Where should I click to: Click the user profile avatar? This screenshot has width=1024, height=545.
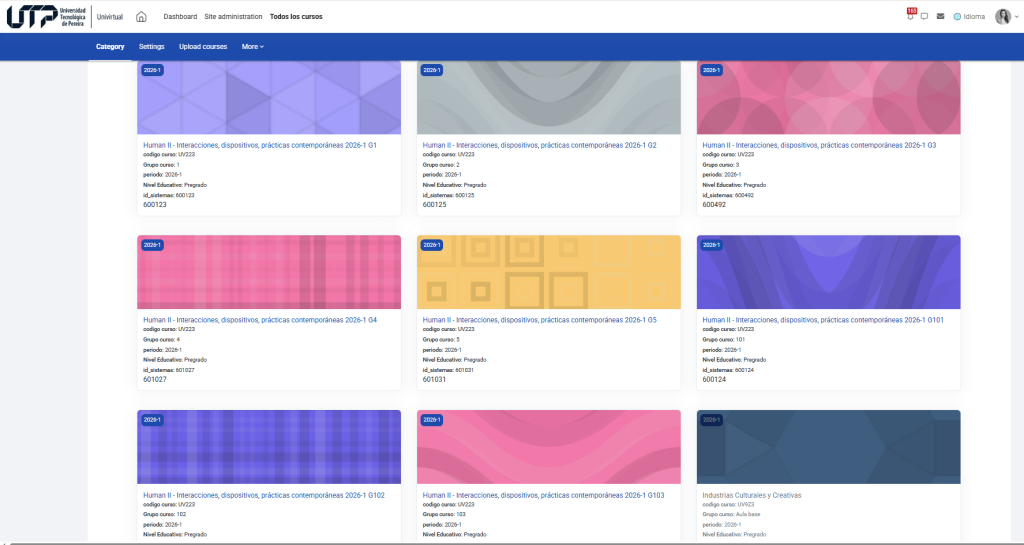click(x=1002, y=16)
